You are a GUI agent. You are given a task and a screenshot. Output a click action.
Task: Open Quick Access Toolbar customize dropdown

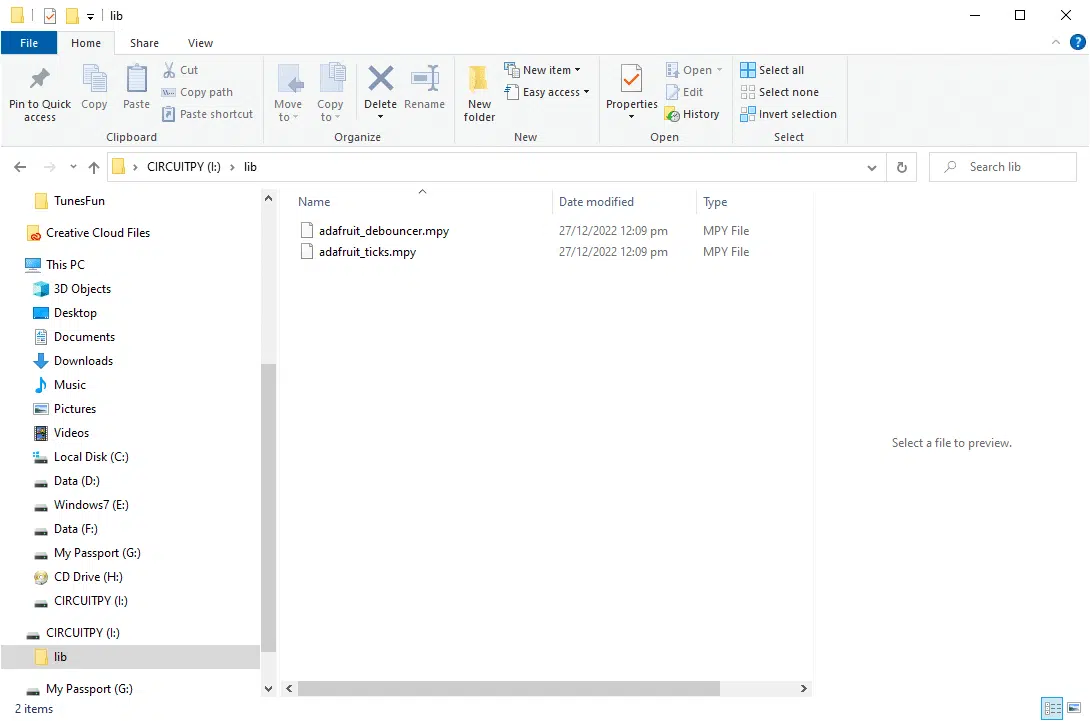[90, 16]
